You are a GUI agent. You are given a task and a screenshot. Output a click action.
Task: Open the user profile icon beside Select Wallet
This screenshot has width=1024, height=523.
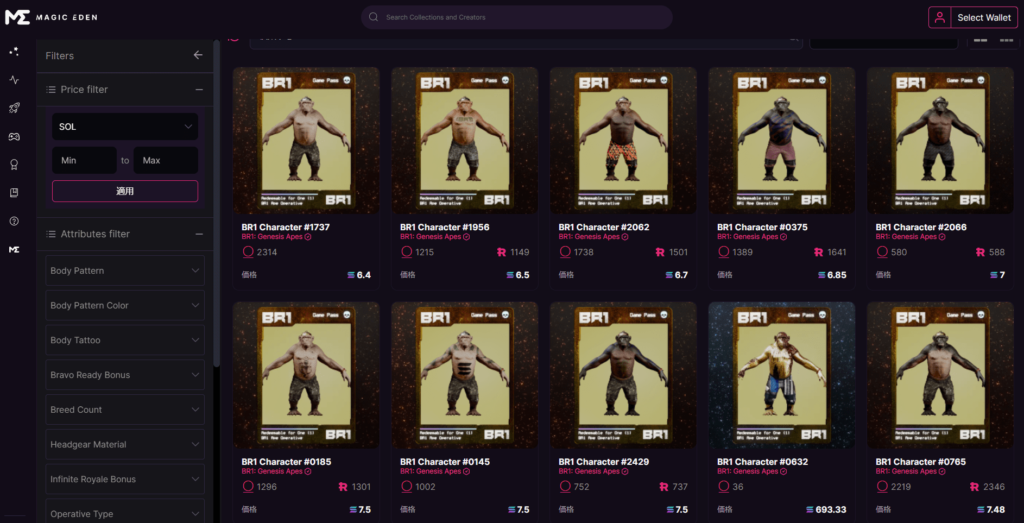(x=939, y=18)
